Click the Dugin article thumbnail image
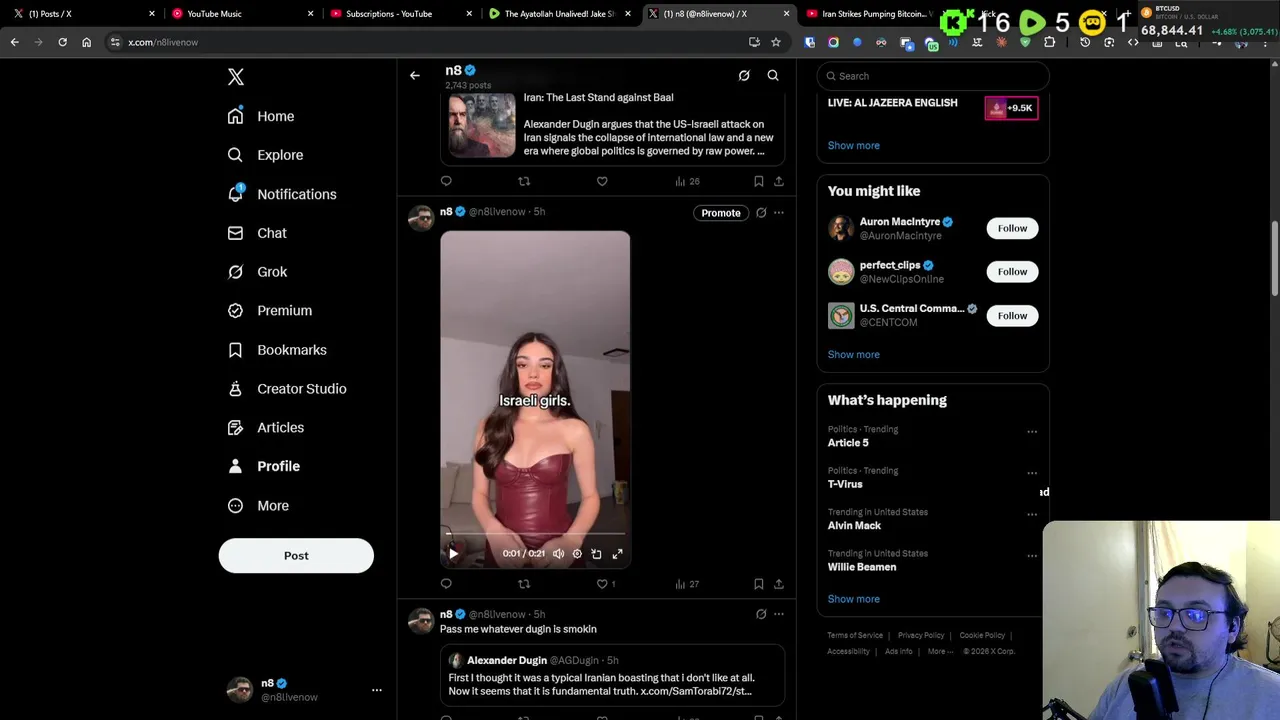This screenshot has width=1280, height=720. 482,125
